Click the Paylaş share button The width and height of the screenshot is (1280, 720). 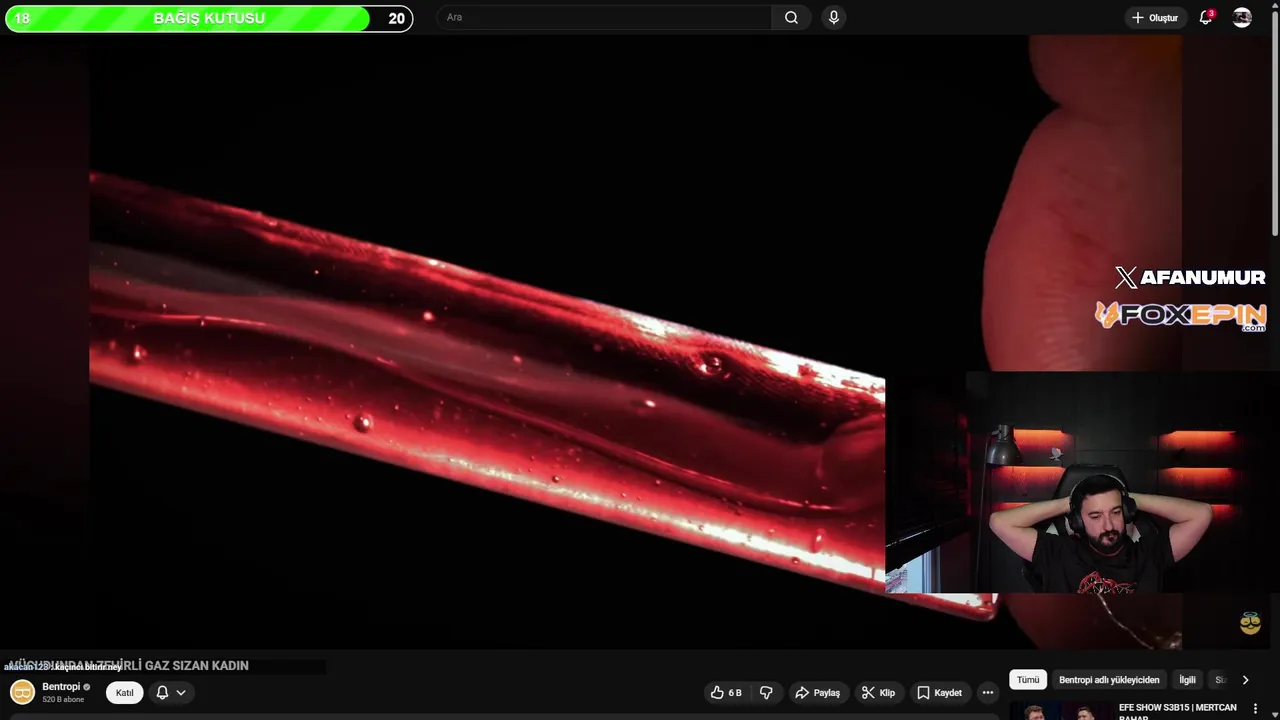click(817, 692)
